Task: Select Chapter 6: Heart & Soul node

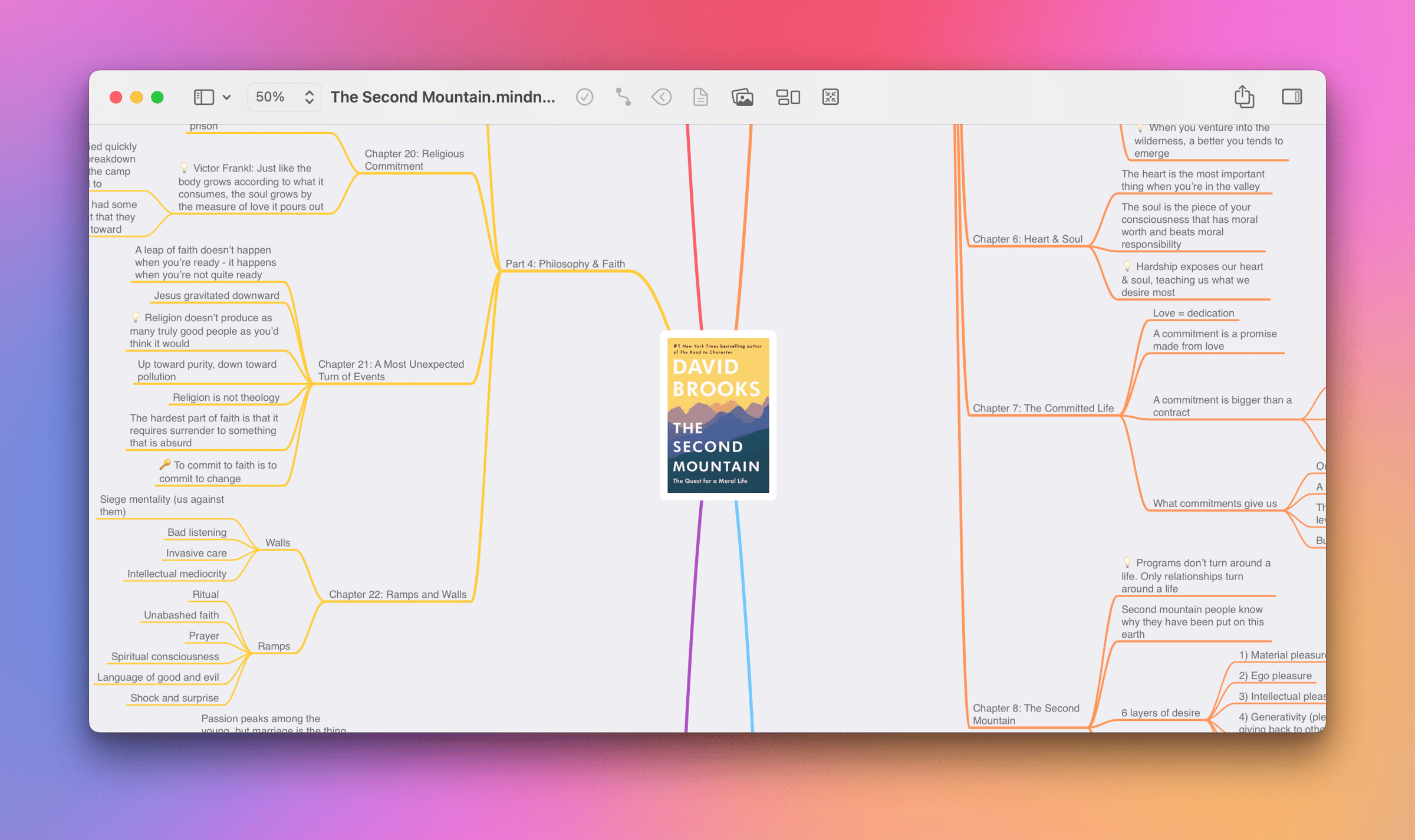Action: pyautogui.click(x=1027, y=239)
